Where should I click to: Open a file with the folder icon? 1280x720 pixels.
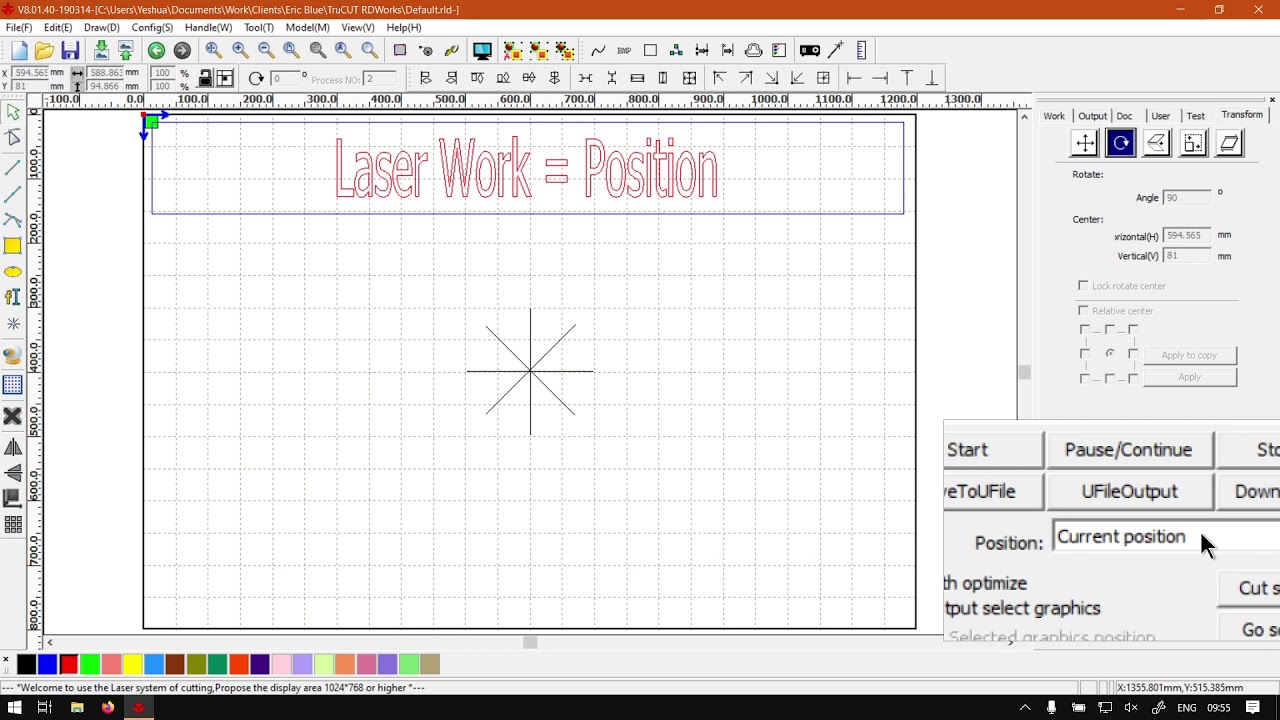pyautogui.click(x=44, y=51)
